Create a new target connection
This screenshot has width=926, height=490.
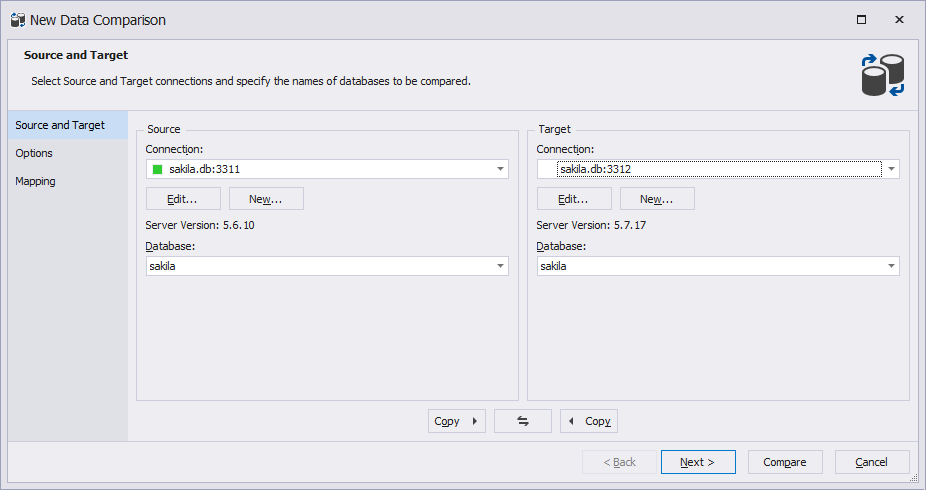(657, 199)
